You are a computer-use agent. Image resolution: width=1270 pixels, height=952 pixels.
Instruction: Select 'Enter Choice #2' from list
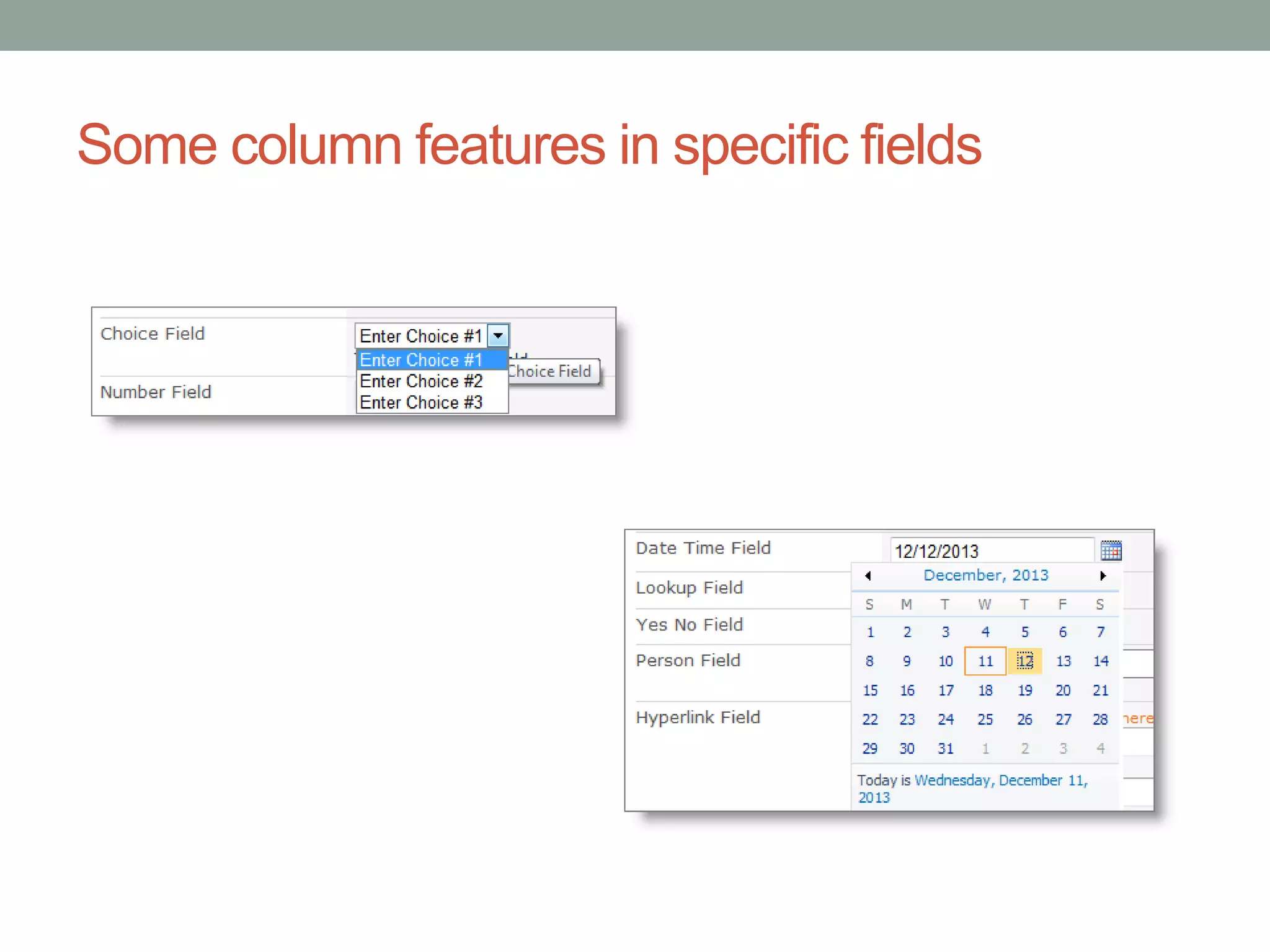click(432, 381)
